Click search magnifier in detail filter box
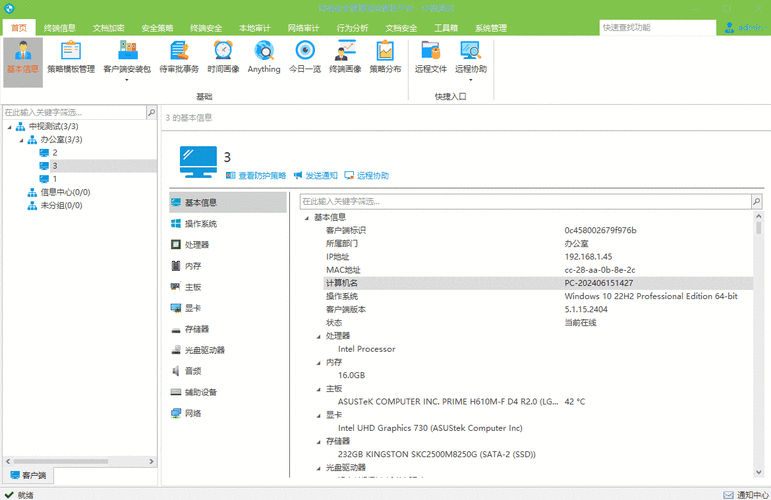The image size is (771, 500). point(756,201)
